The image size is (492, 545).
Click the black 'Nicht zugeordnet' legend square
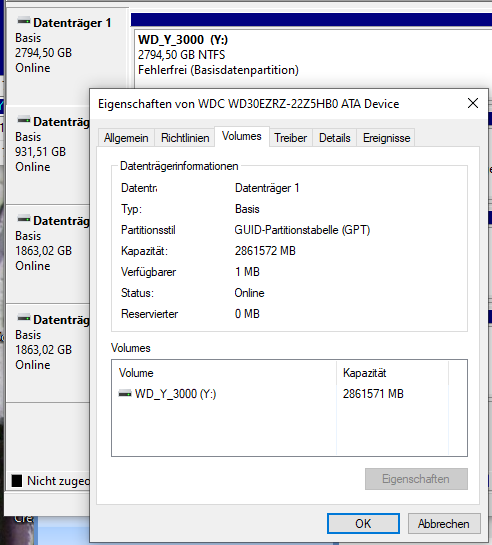pyautogui.click(x=17, y=481)
